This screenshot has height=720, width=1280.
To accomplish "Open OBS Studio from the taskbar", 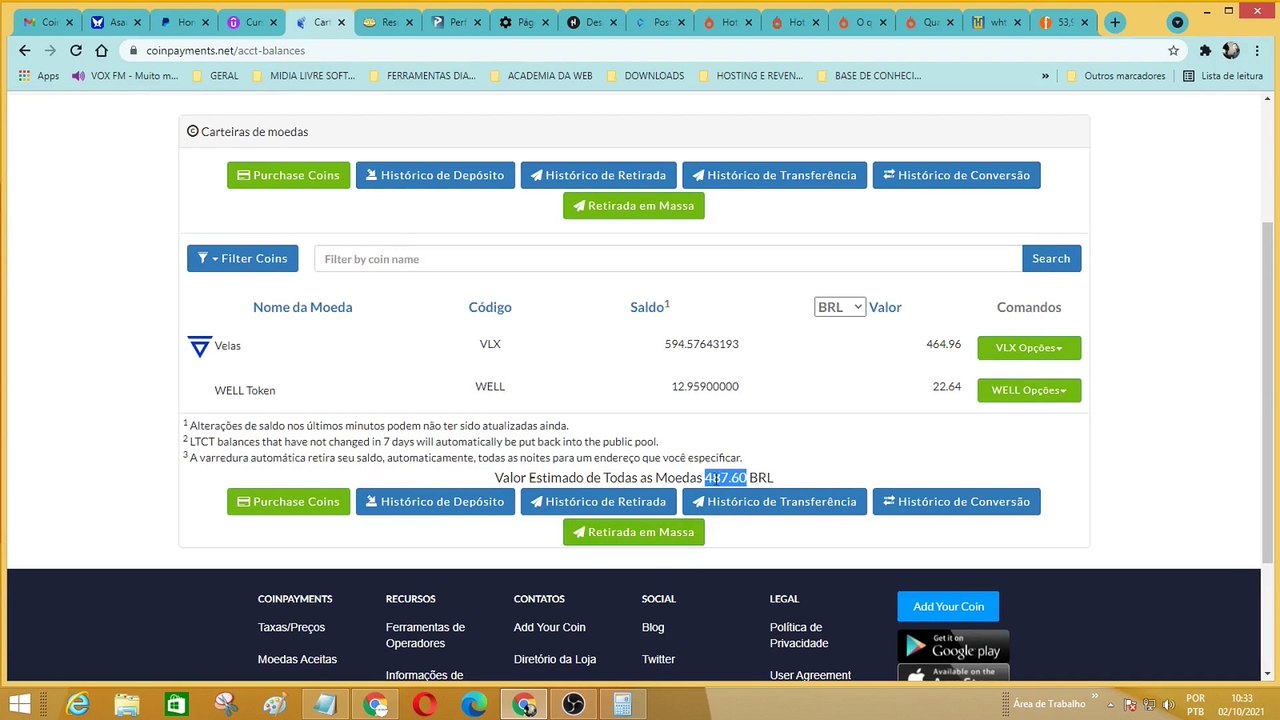I will point(573,704).
